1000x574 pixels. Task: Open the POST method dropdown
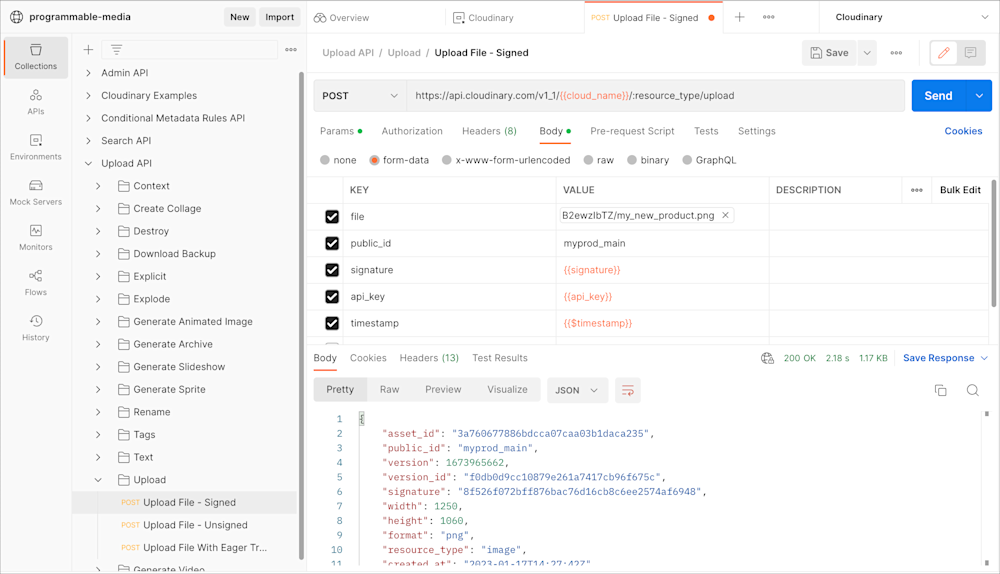[x=360, y=96]
